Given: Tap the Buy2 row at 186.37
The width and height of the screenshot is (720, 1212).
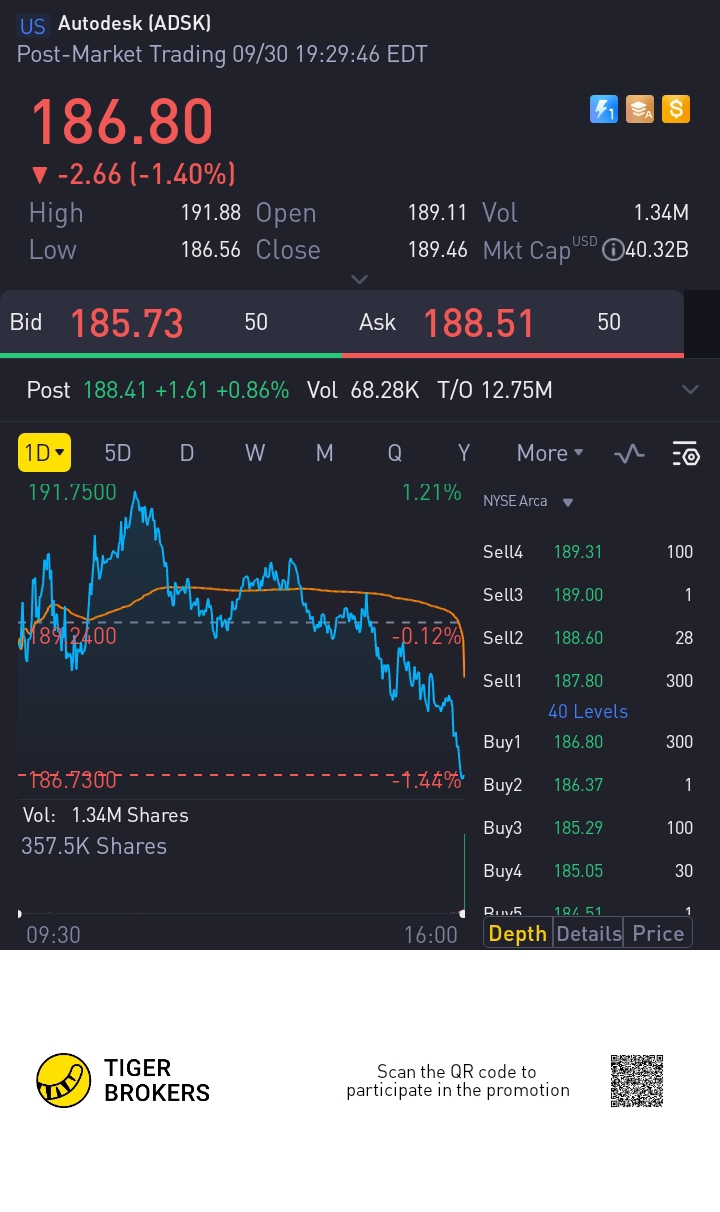Looking at the screenshot, I should coord(588,785).
